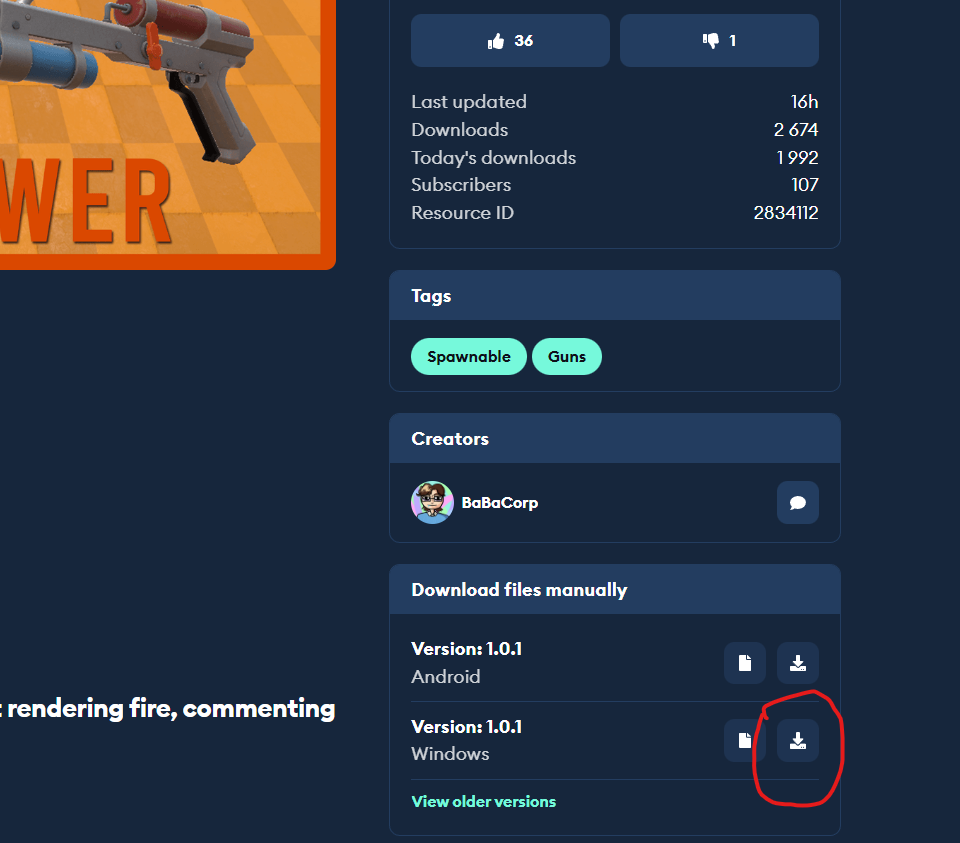Open View older versions link
The image size is (960, 843).
[484, 801]
